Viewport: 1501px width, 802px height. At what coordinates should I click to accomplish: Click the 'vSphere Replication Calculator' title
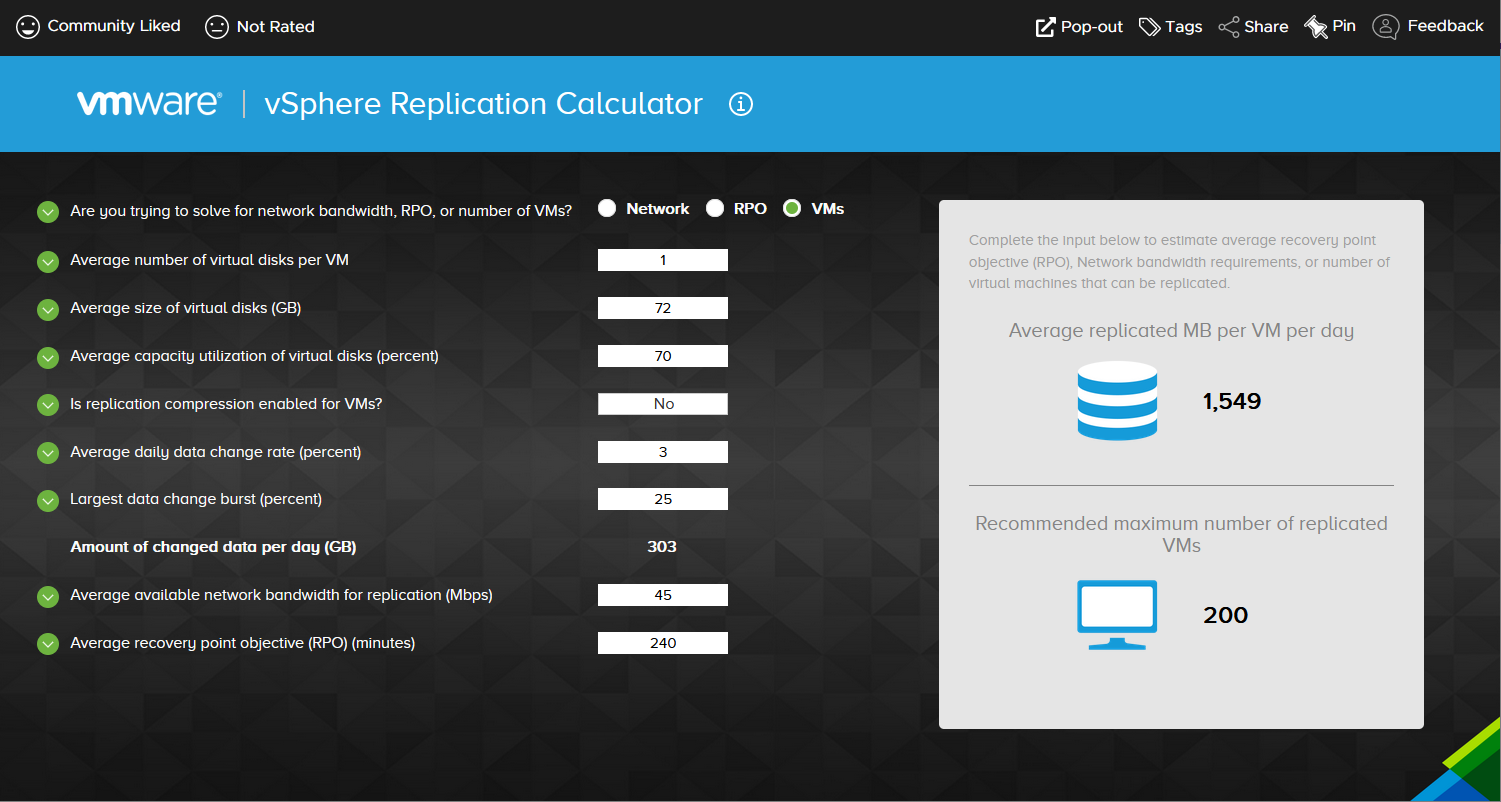click(483, 104)
